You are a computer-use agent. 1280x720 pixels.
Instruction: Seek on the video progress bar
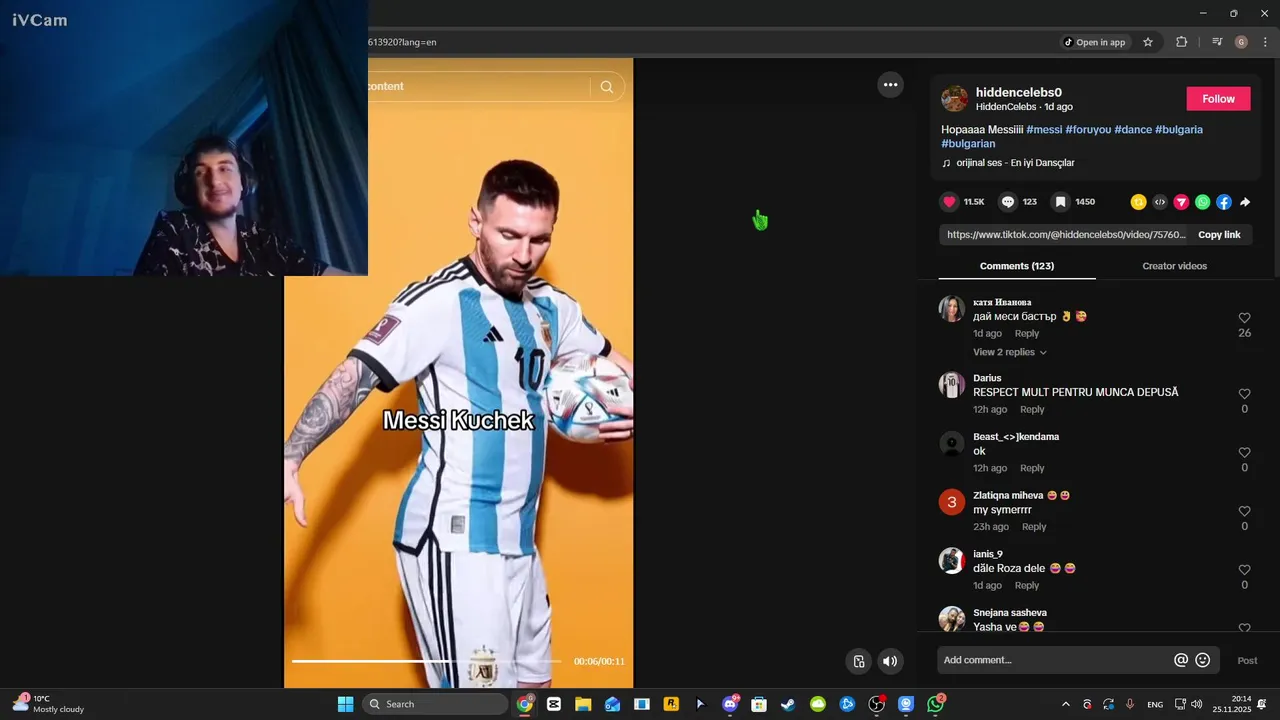tap(426, 661)
